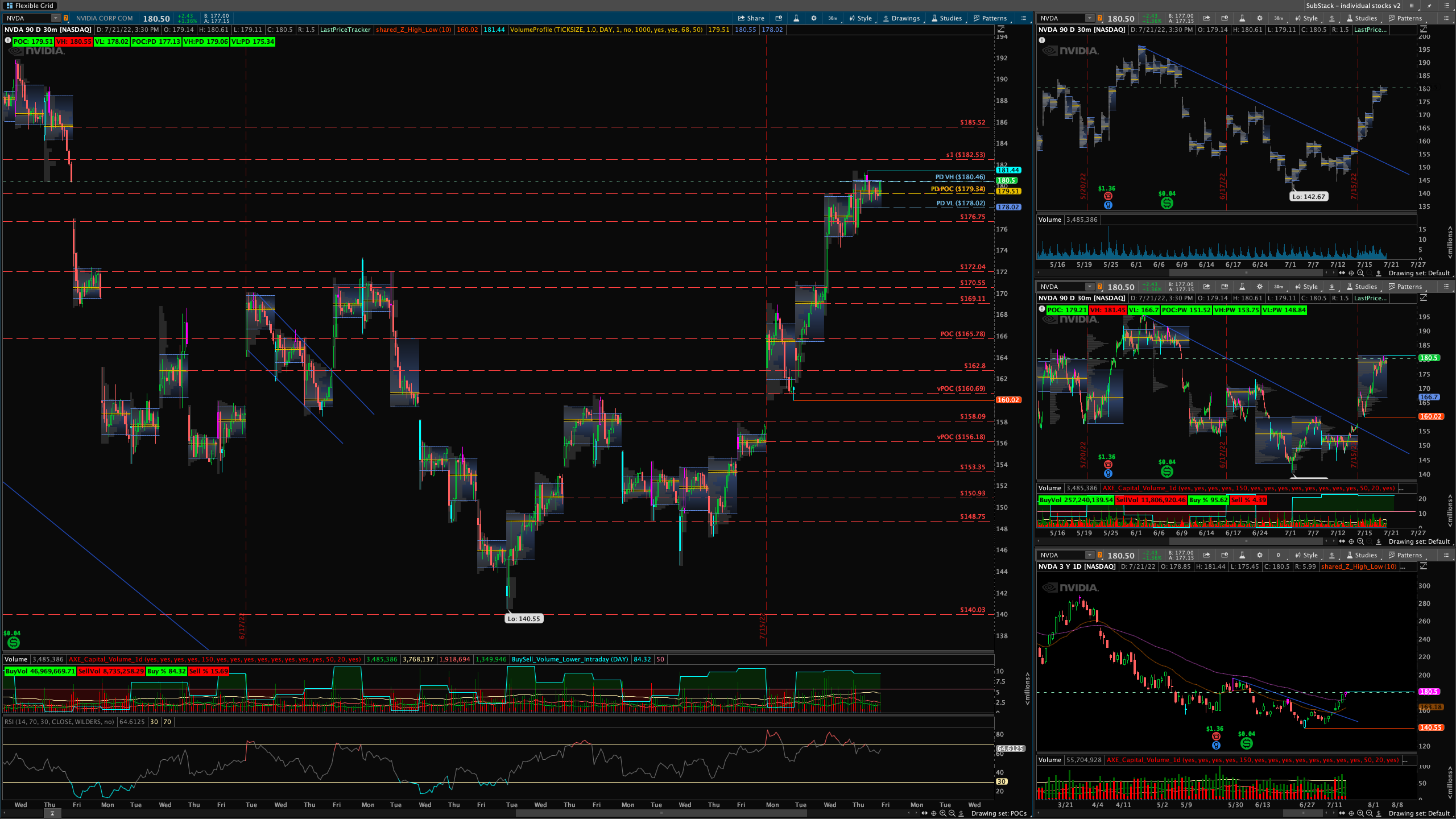Share the bottom-right daily chart

(1206, 555)
